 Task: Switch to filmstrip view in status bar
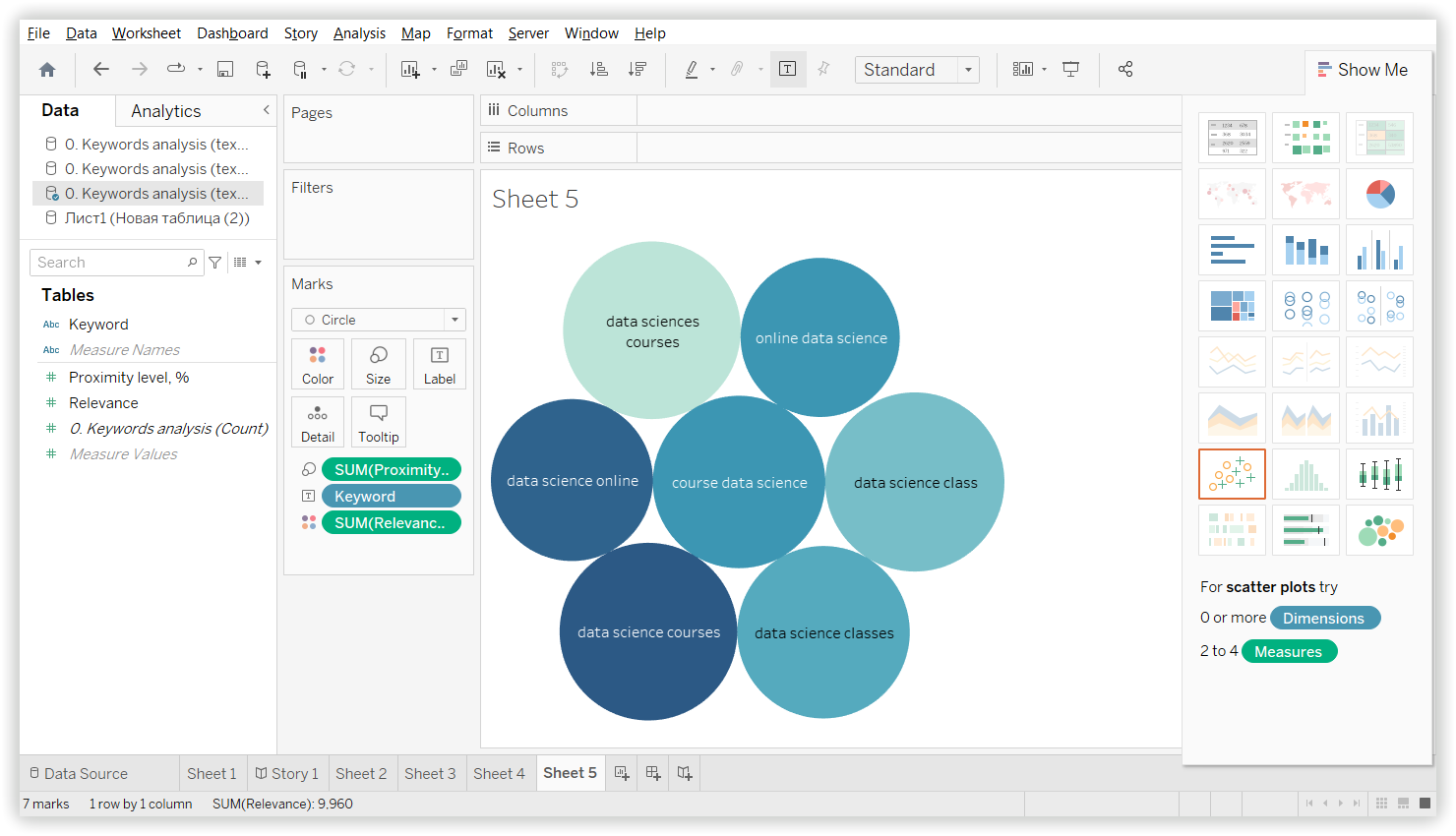(1404, 804)
